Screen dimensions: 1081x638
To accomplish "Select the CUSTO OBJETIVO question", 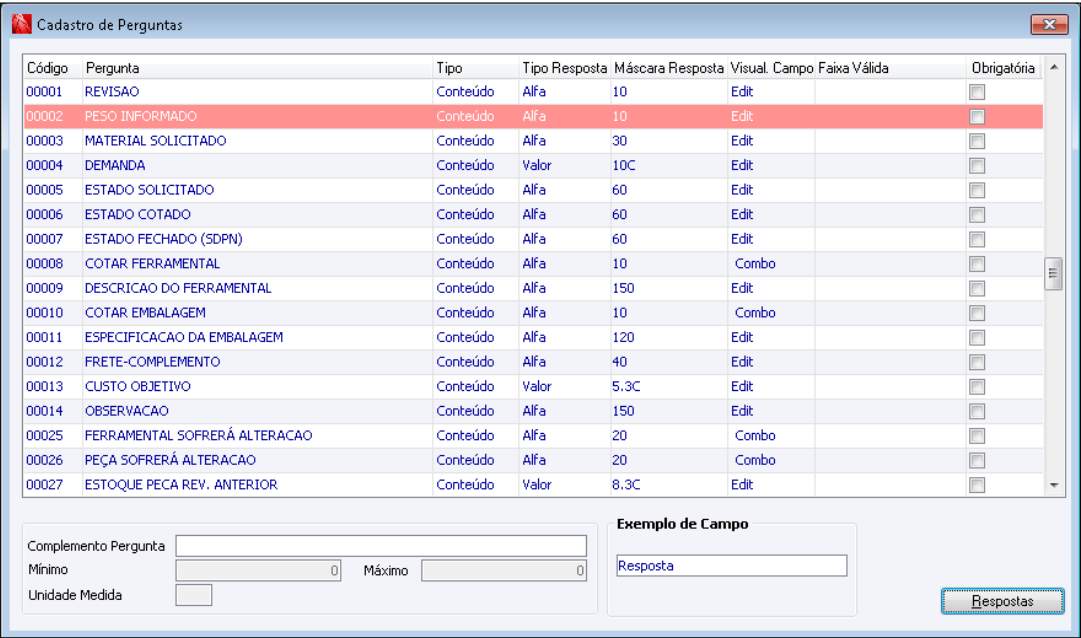I will tap(533, 386).
